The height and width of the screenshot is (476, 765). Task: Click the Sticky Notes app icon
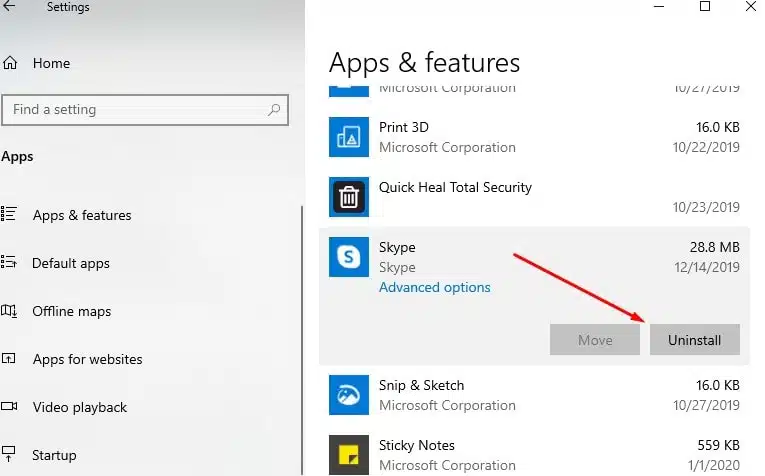[348, 455]
